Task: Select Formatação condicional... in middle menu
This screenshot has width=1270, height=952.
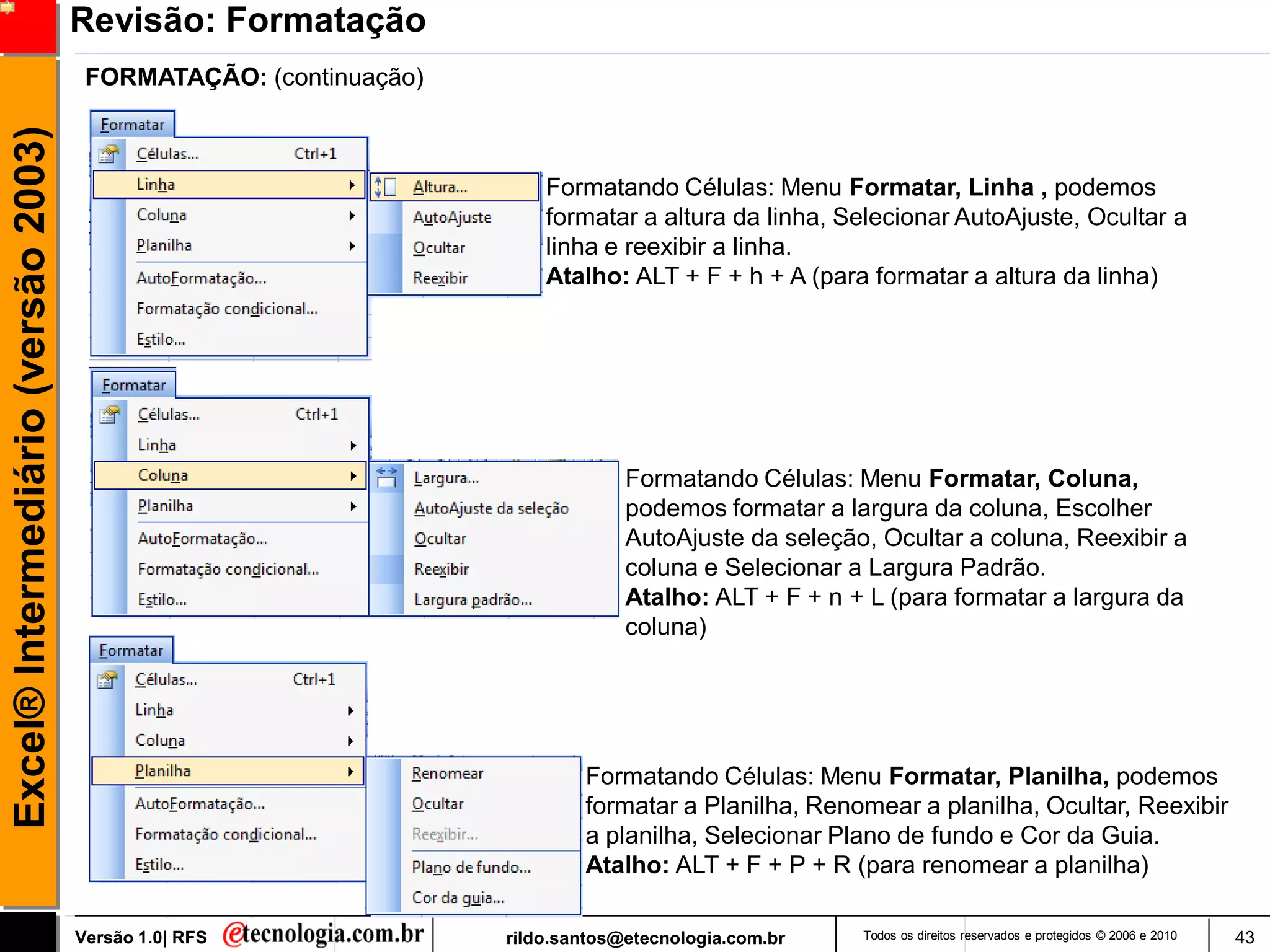Action: [x=230, y=569]
